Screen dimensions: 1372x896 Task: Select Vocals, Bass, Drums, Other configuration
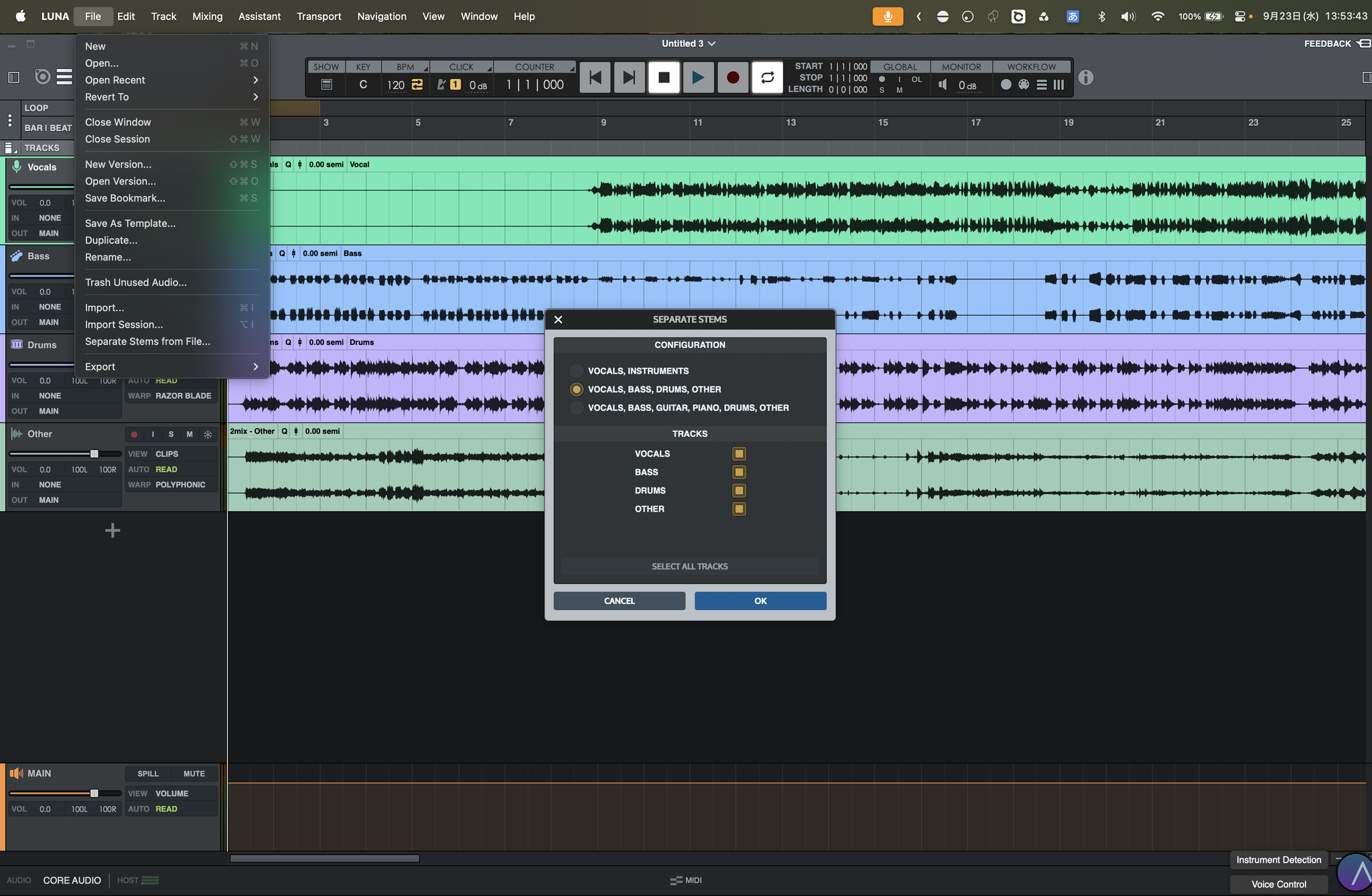click(576, 389)
